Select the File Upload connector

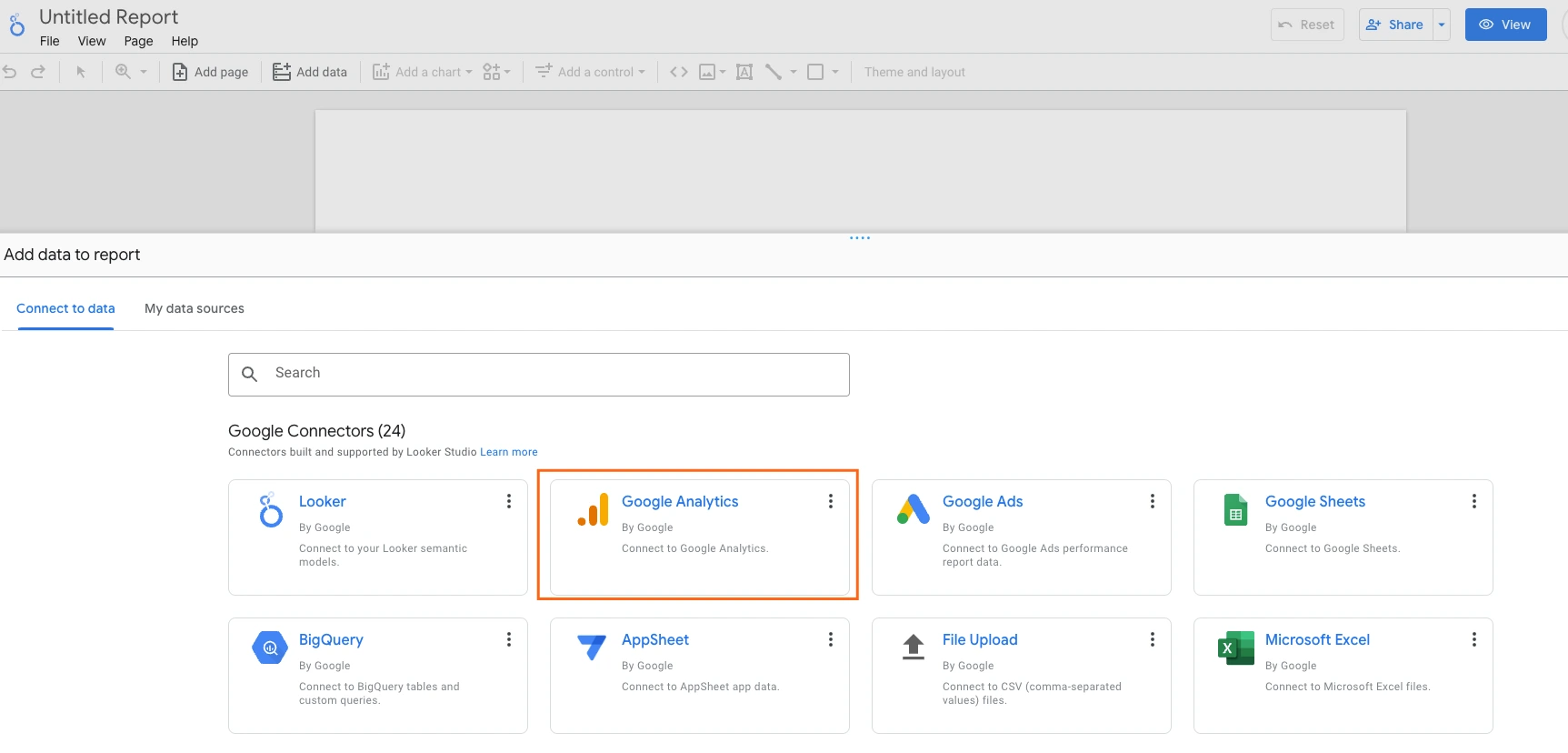[x=1022, y=676]
